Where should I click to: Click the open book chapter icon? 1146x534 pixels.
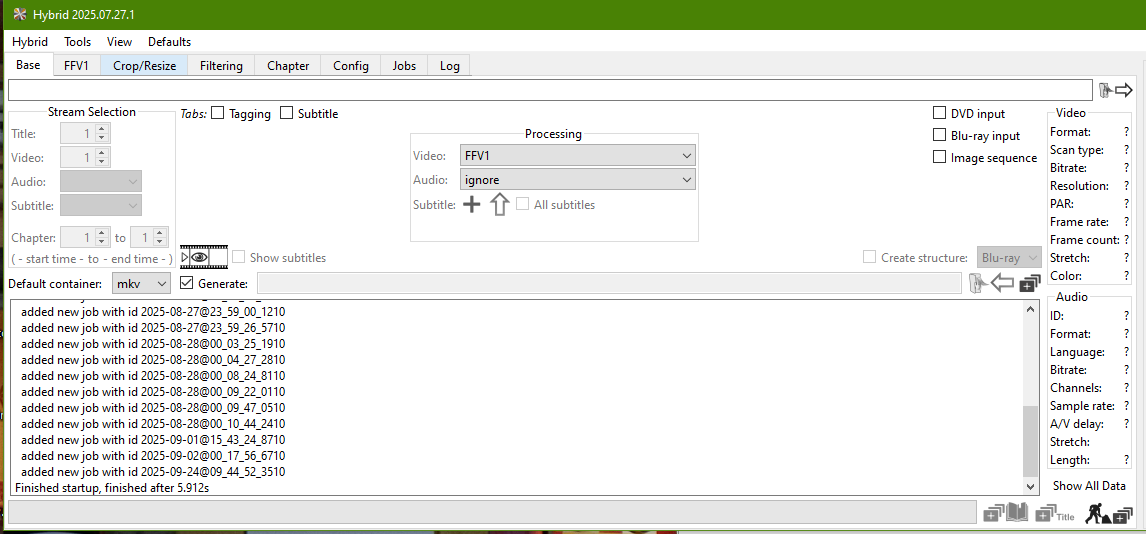pyautogui.click(x=1015, y=513)
